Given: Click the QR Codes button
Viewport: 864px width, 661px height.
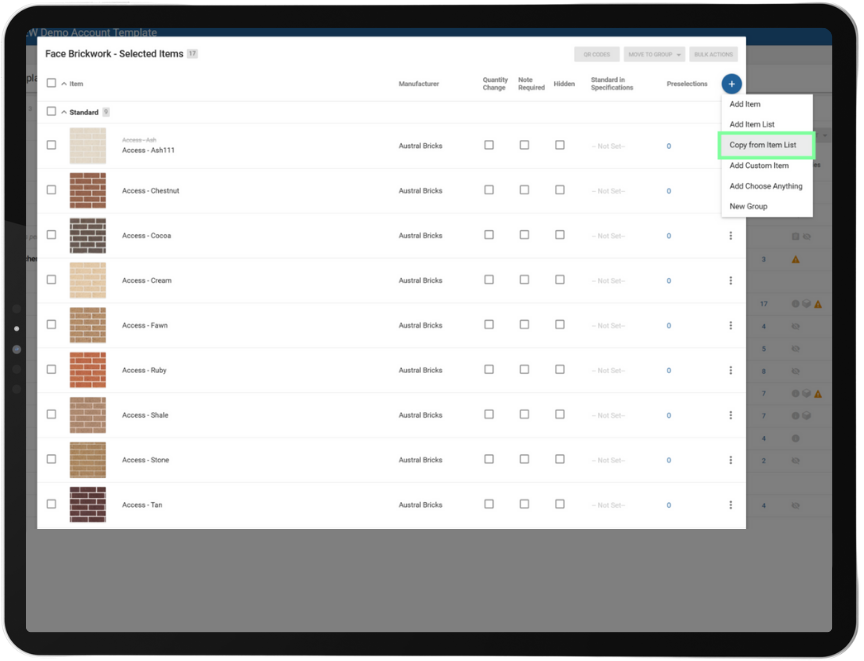Looking at the screenshot, I should [x=596, y=54].
